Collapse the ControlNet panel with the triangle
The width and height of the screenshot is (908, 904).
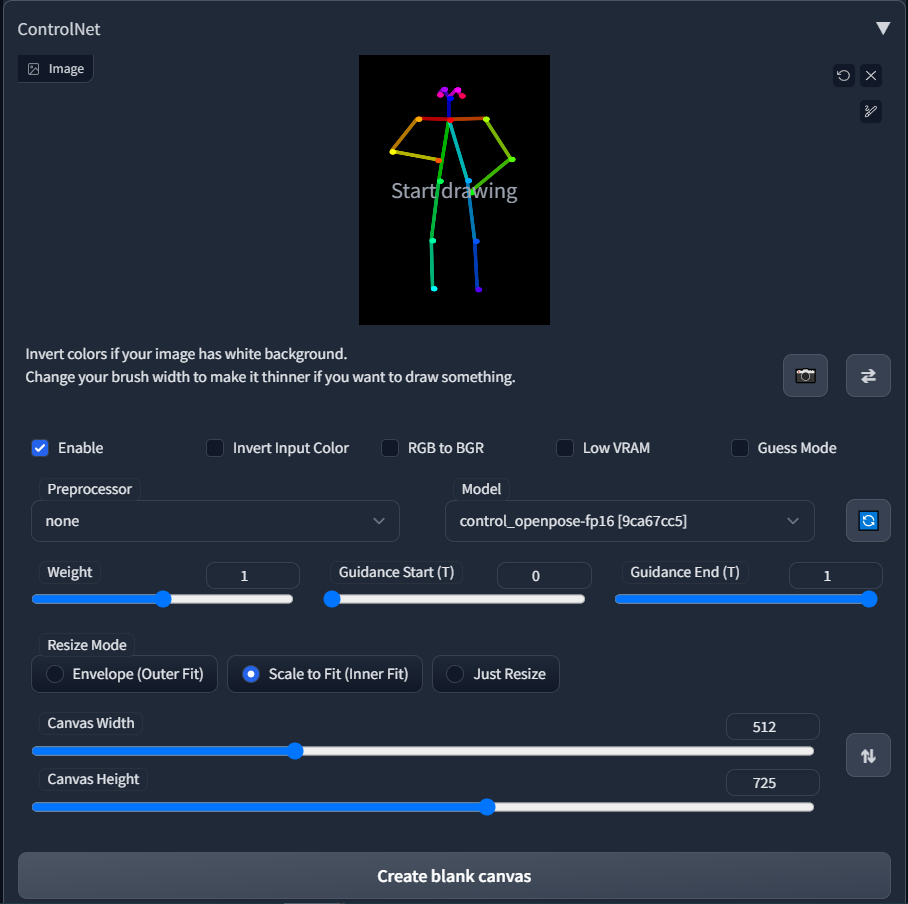pyautogui.click(x=883, y=28)
